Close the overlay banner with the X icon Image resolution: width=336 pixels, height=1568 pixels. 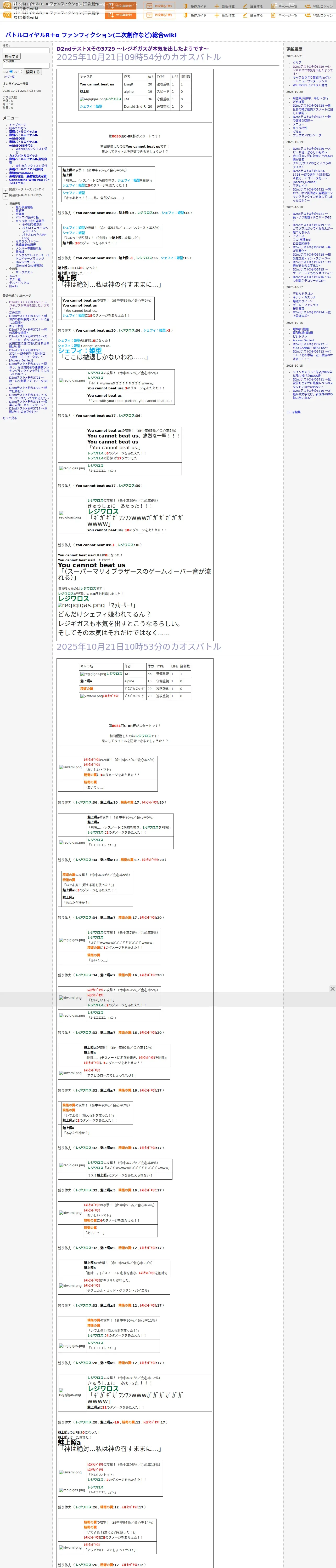pyautogui.click(x=332, y=989)
